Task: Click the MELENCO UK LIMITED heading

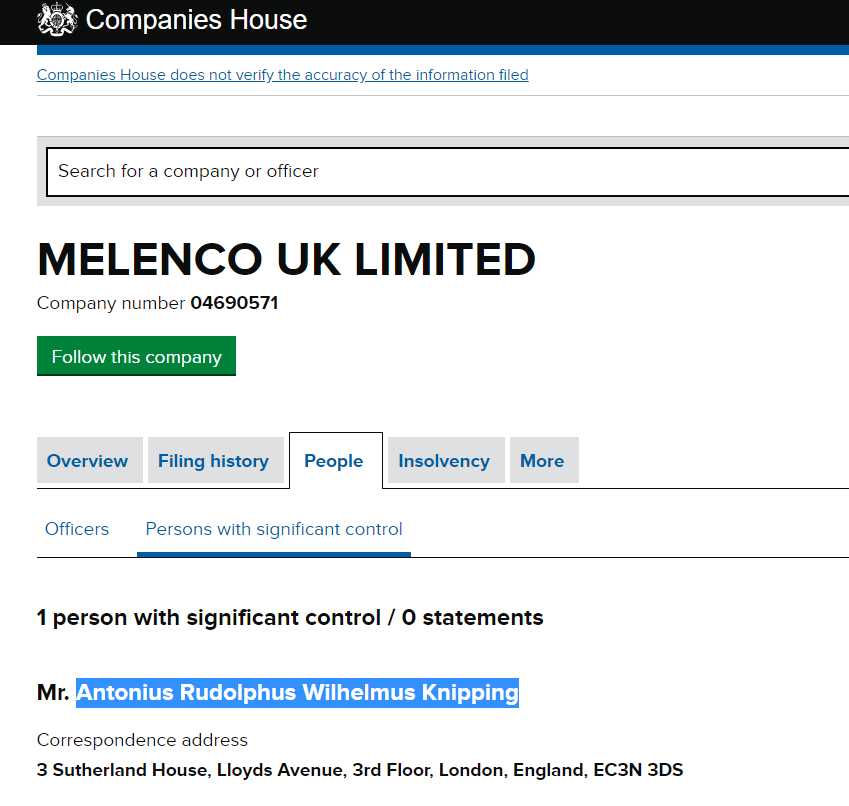Action: click(x=286, y=260)
